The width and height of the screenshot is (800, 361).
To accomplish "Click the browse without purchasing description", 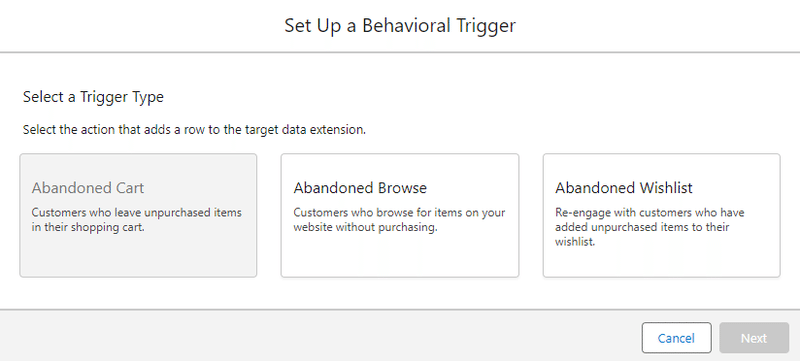I will click(399, 220).
